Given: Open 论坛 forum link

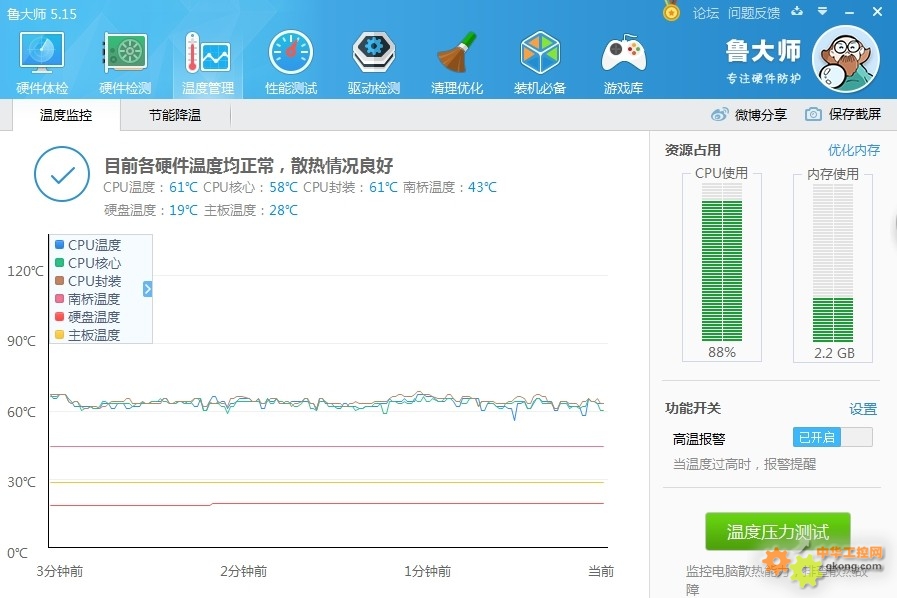Looking at the screenshot, I should 705,13.
